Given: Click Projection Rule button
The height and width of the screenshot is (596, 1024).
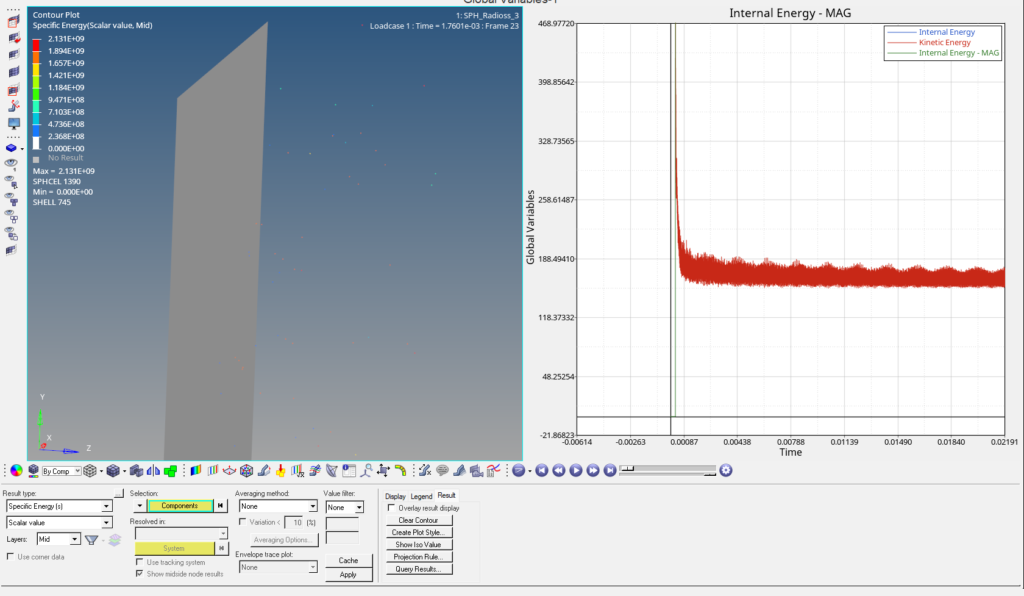Looking at the screenshot, I should pyautogui.click(x=419, y=557).
